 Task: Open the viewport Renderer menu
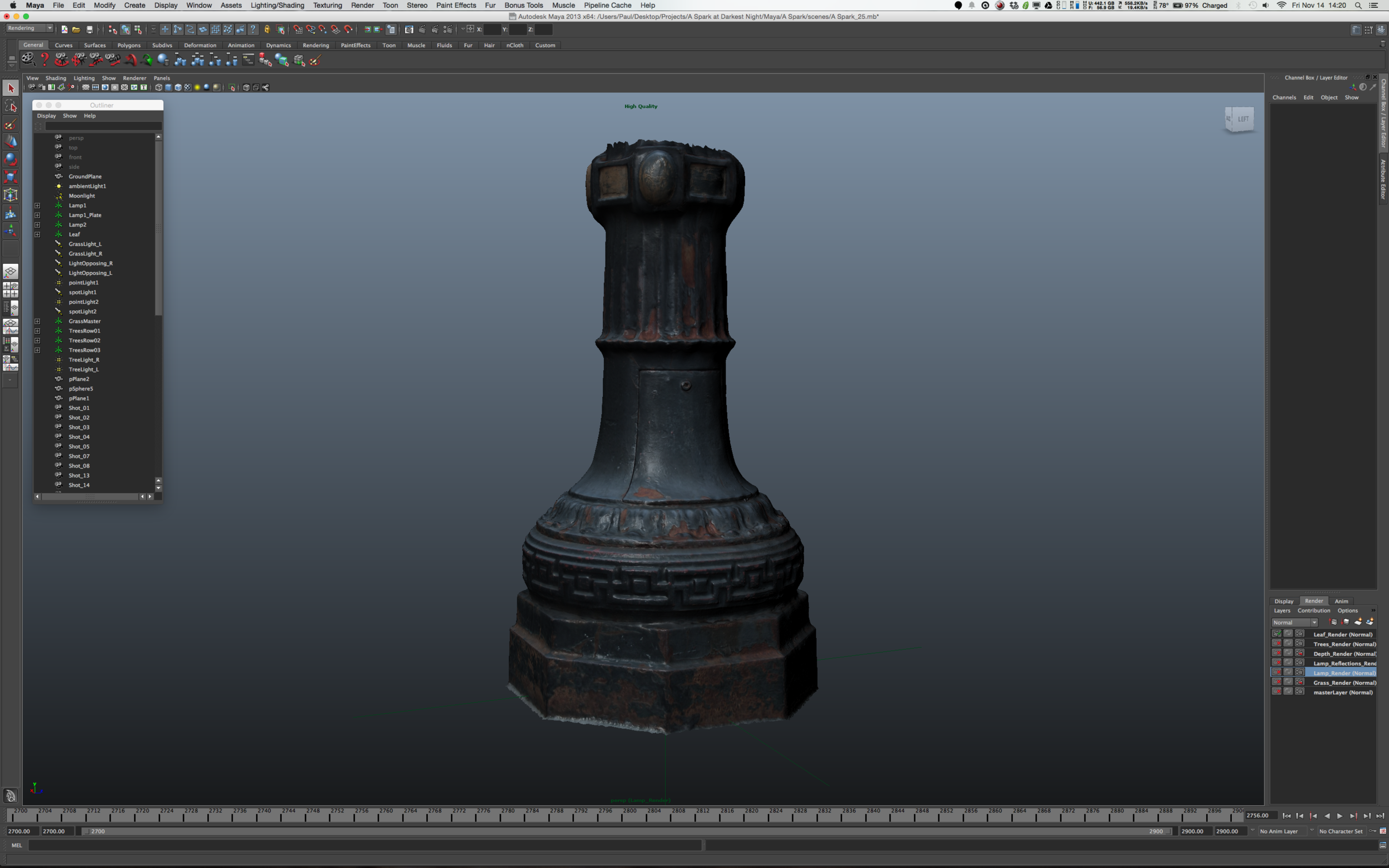(134, 78)
